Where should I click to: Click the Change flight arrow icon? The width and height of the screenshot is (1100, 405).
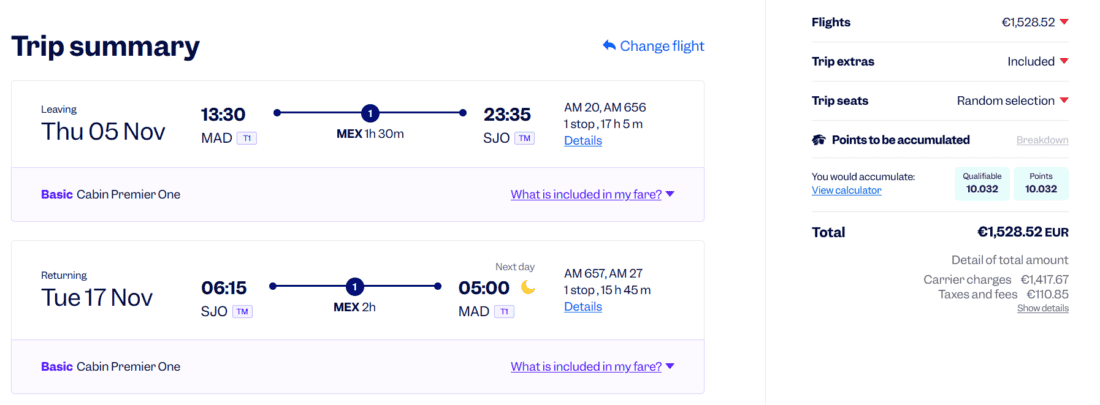pyautogui.click(x=609, y=46)
